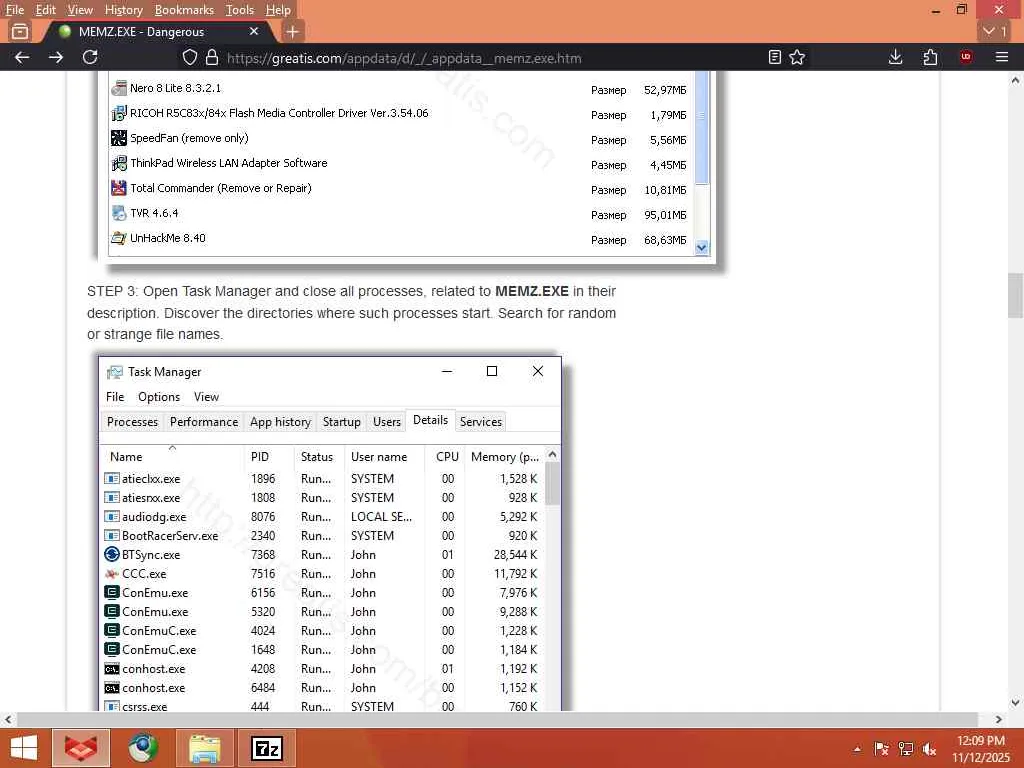The height and width of the screenshot is (768, 1024).
Task: Open 7-Zip from the taskbar
Action: pyautogui.click(x=267, y=748)
